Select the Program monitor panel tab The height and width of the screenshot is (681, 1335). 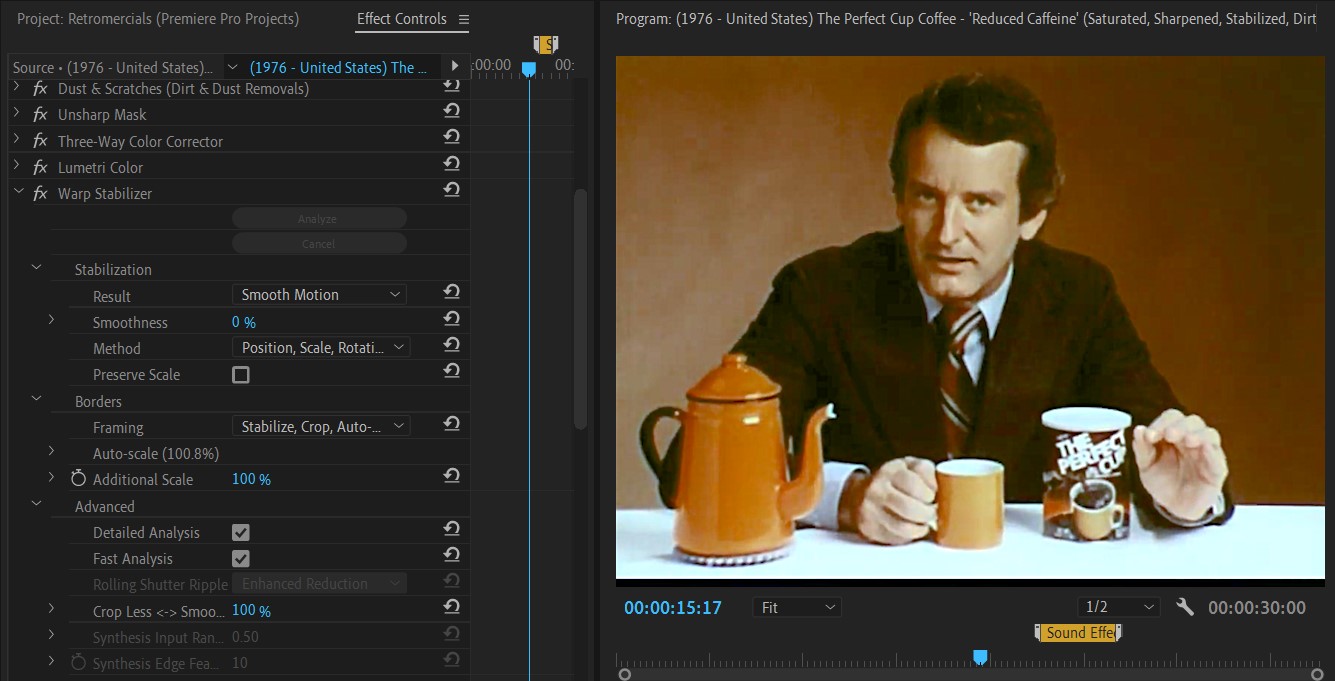click(966, 19)
